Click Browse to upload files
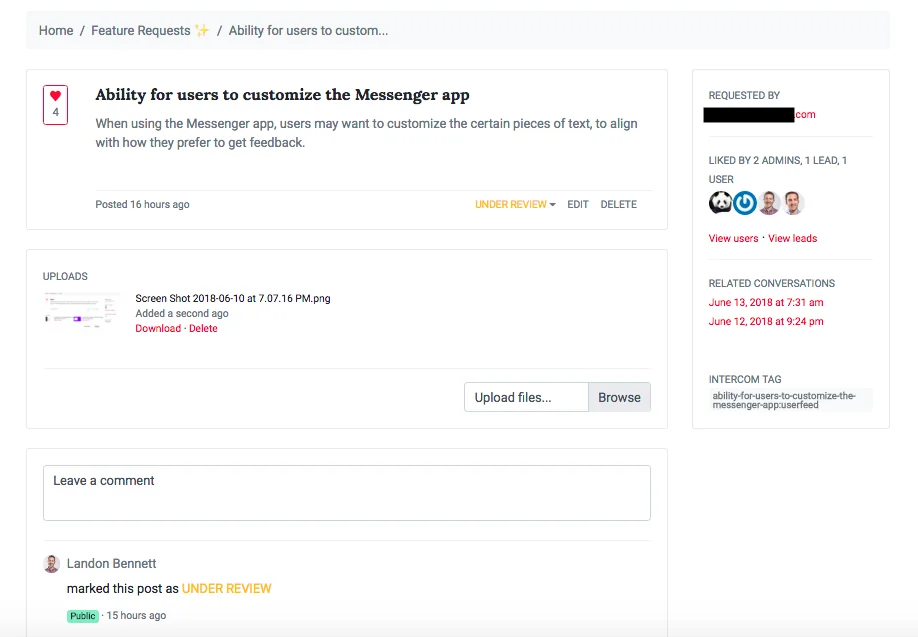This screenshot has height=637, width=918. click(x=619, y=397)
